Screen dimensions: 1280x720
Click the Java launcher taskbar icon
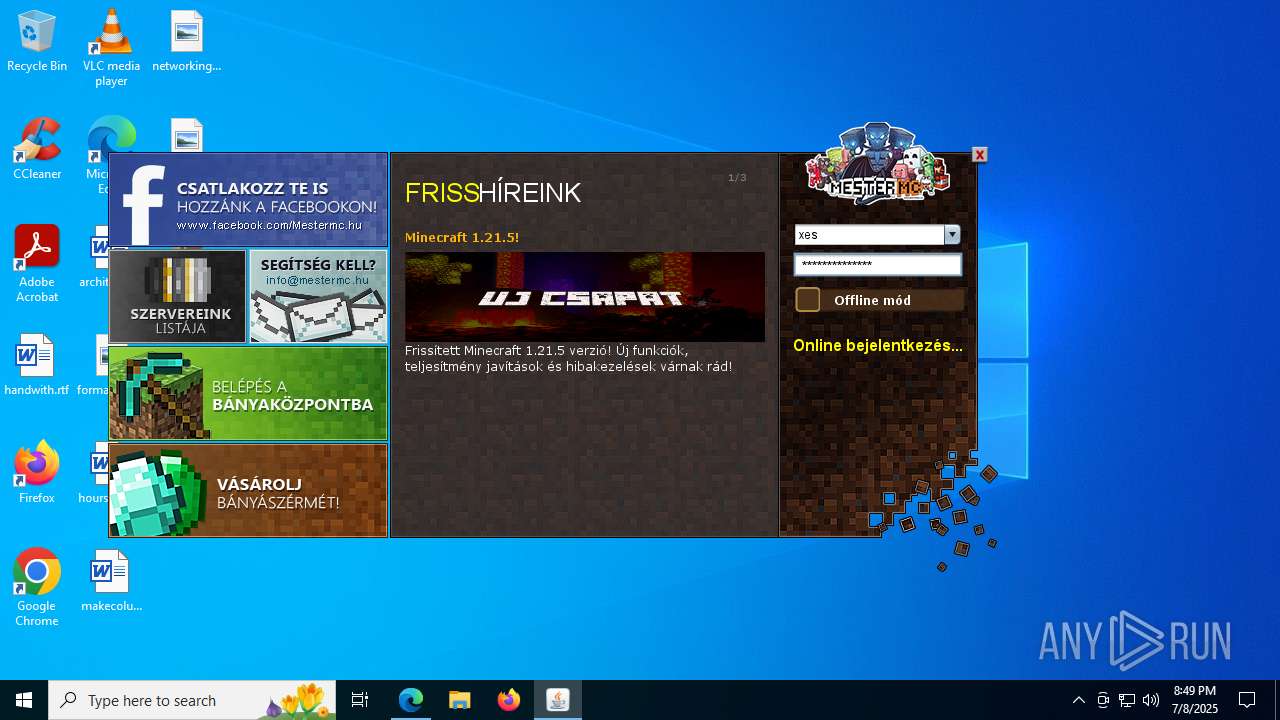(x=558, y=700)
